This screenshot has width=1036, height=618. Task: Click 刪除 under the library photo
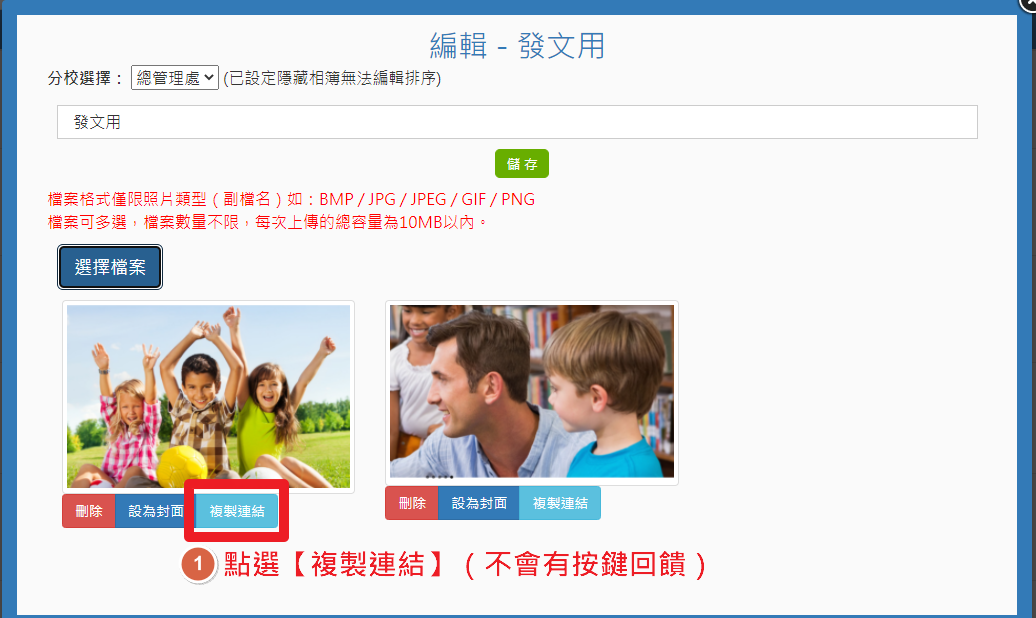pyautogui.click(x=412, y=503)
